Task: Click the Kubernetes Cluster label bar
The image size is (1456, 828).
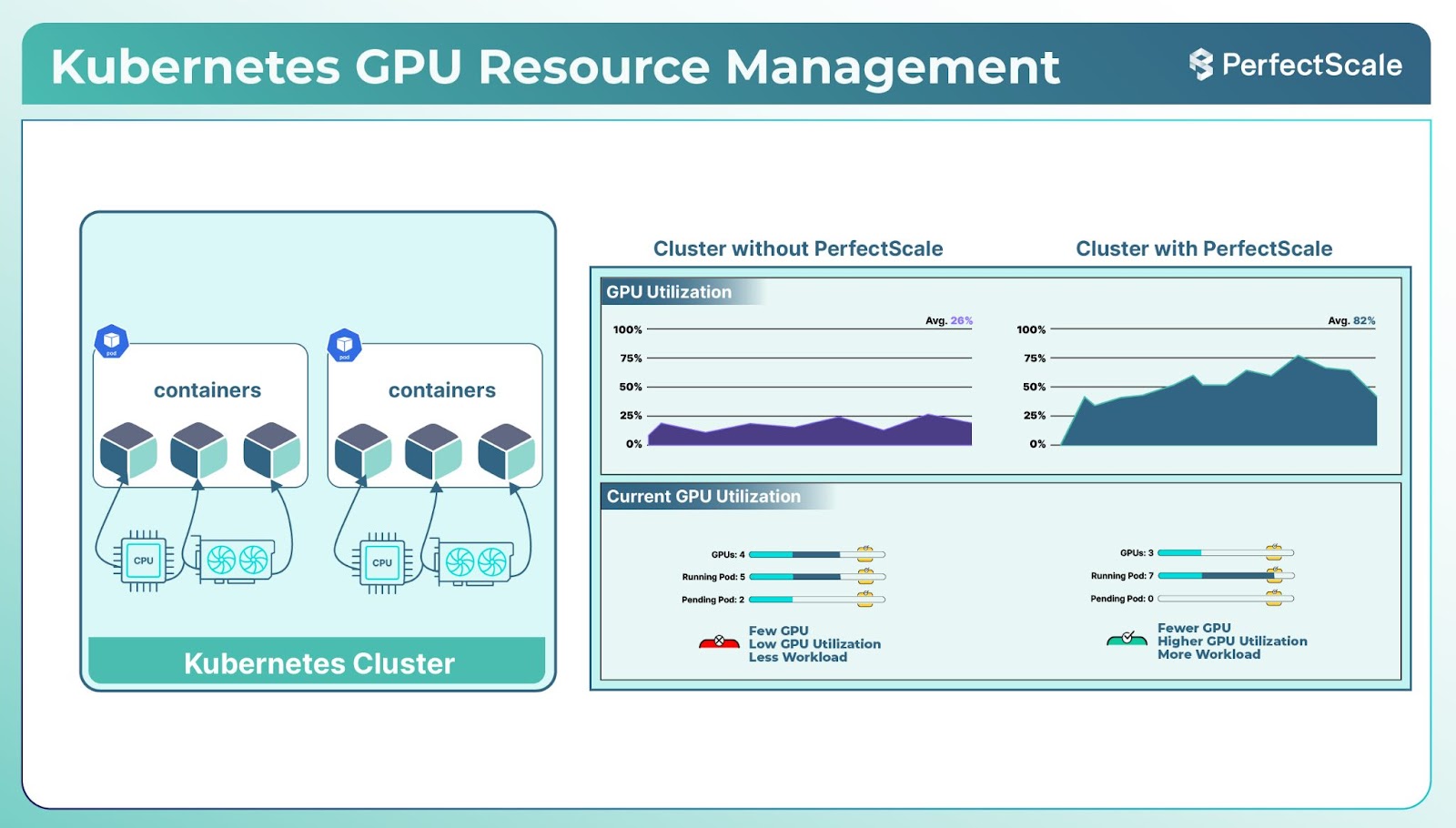Action: [317, 661]
